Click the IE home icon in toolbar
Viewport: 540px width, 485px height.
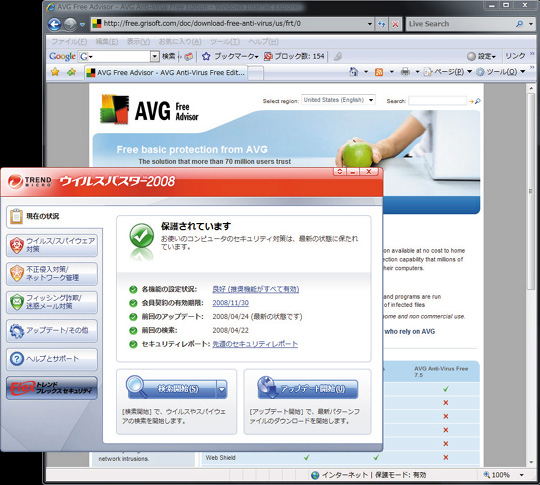[353, 72]
